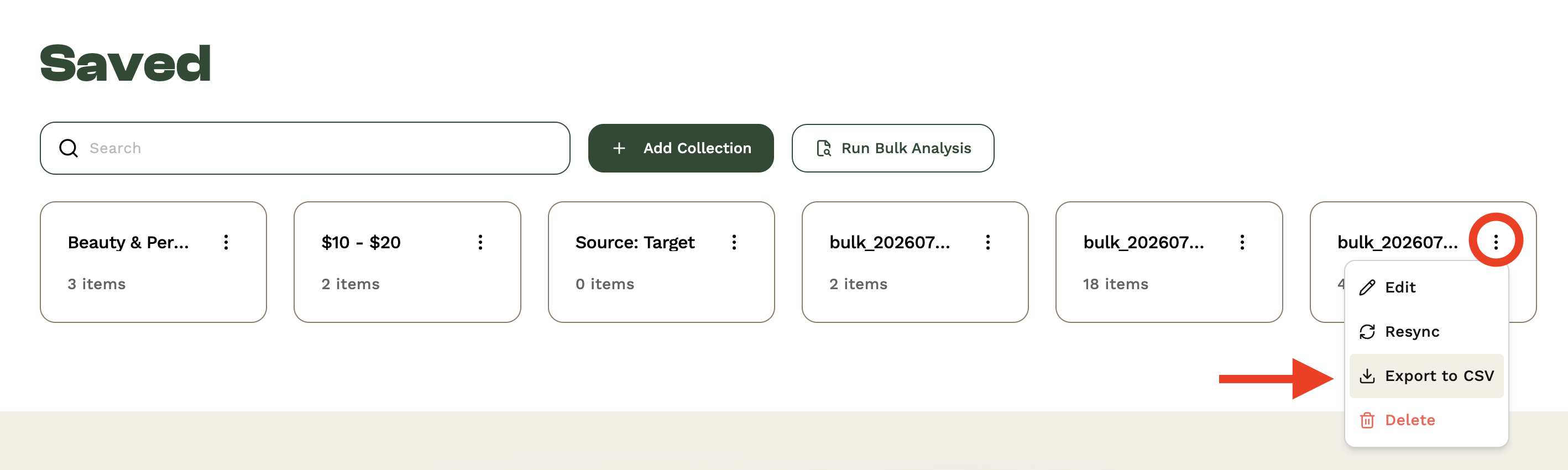Viewport: 1568px width, 470px height.
Task: Open the Source: Target collection card
Action: (661, 262)
